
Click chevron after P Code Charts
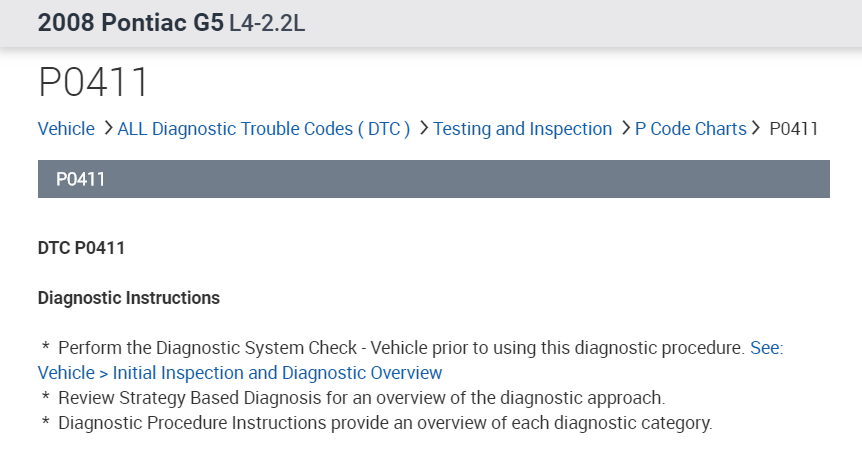click(x=757, y=129)
